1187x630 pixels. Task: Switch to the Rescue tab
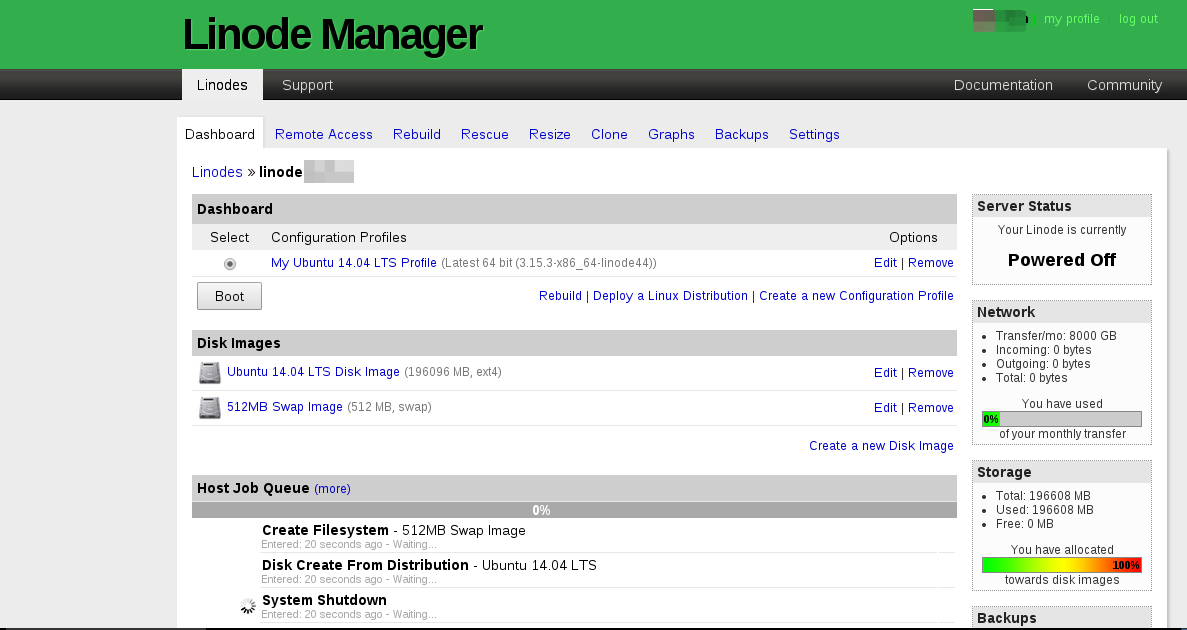(x=484, y=134)
